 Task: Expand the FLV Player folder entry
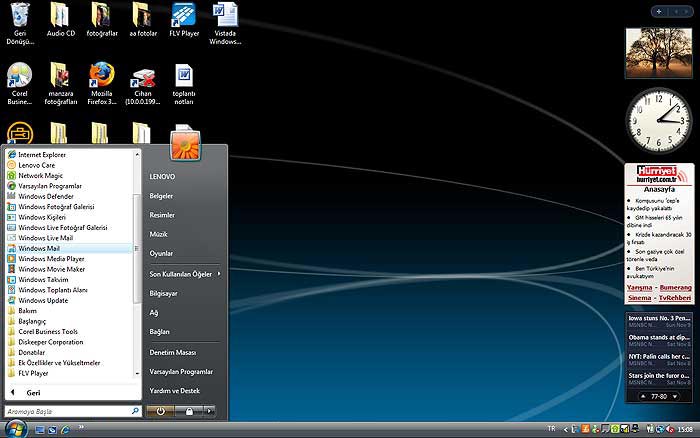point(33,373)
